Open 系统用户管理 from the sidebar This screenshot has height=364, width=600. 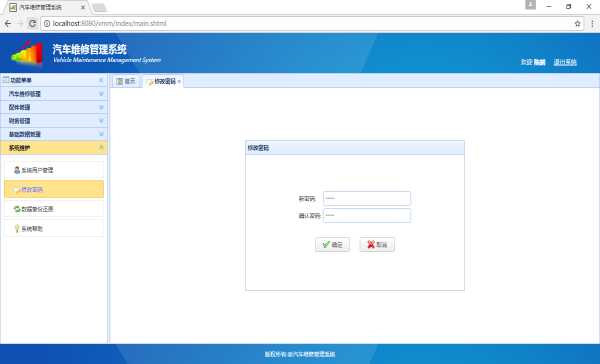tap(54, 170)
